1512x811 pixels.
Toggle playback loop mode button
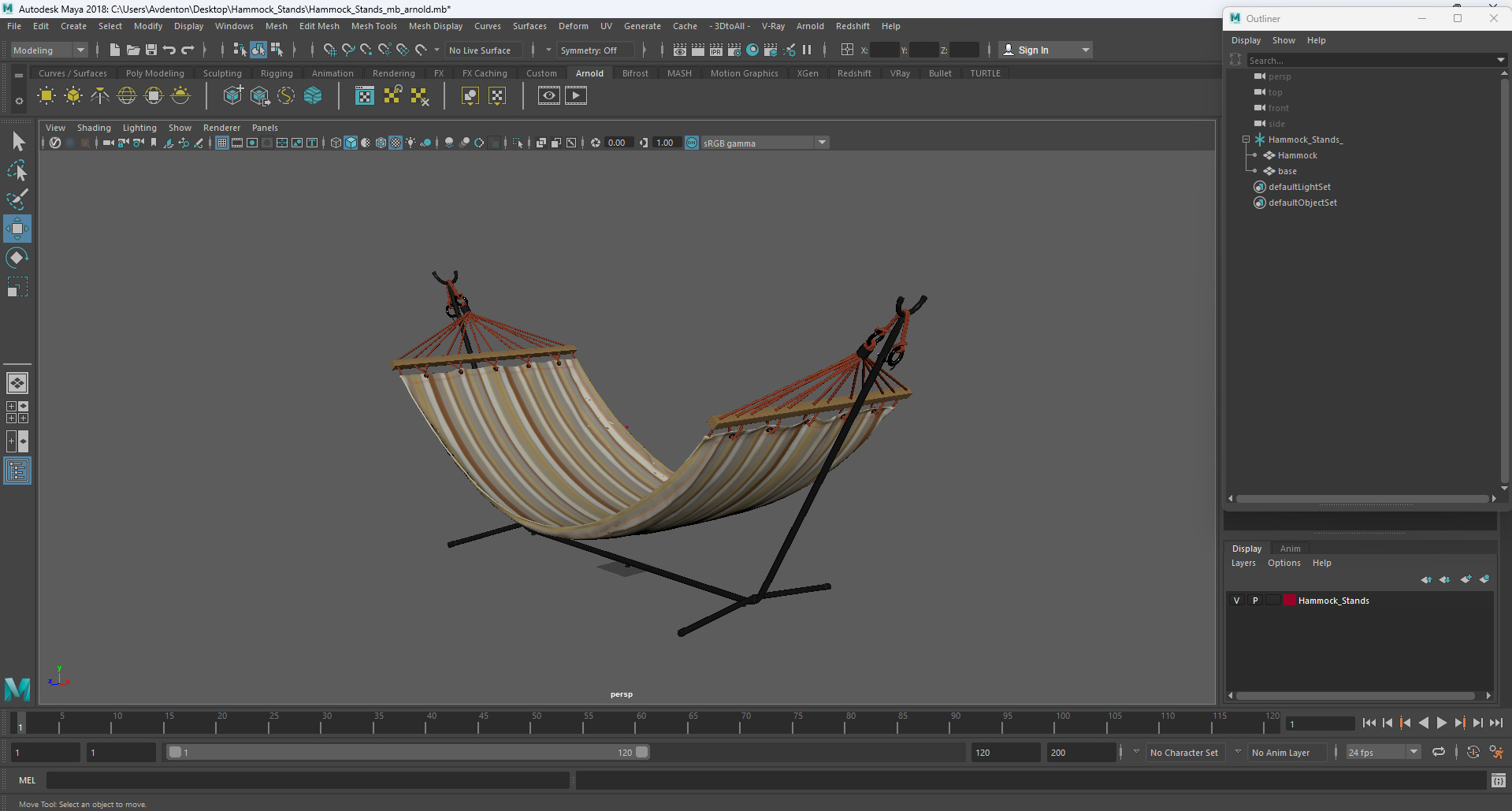click(1439, 752)
